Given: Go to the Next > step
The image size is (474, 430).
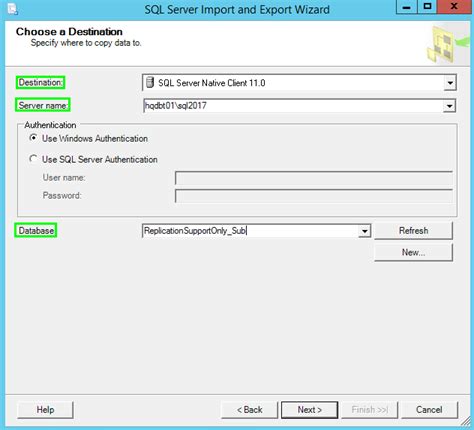Looking at the screenshot, I should click(x=310, y=410).
